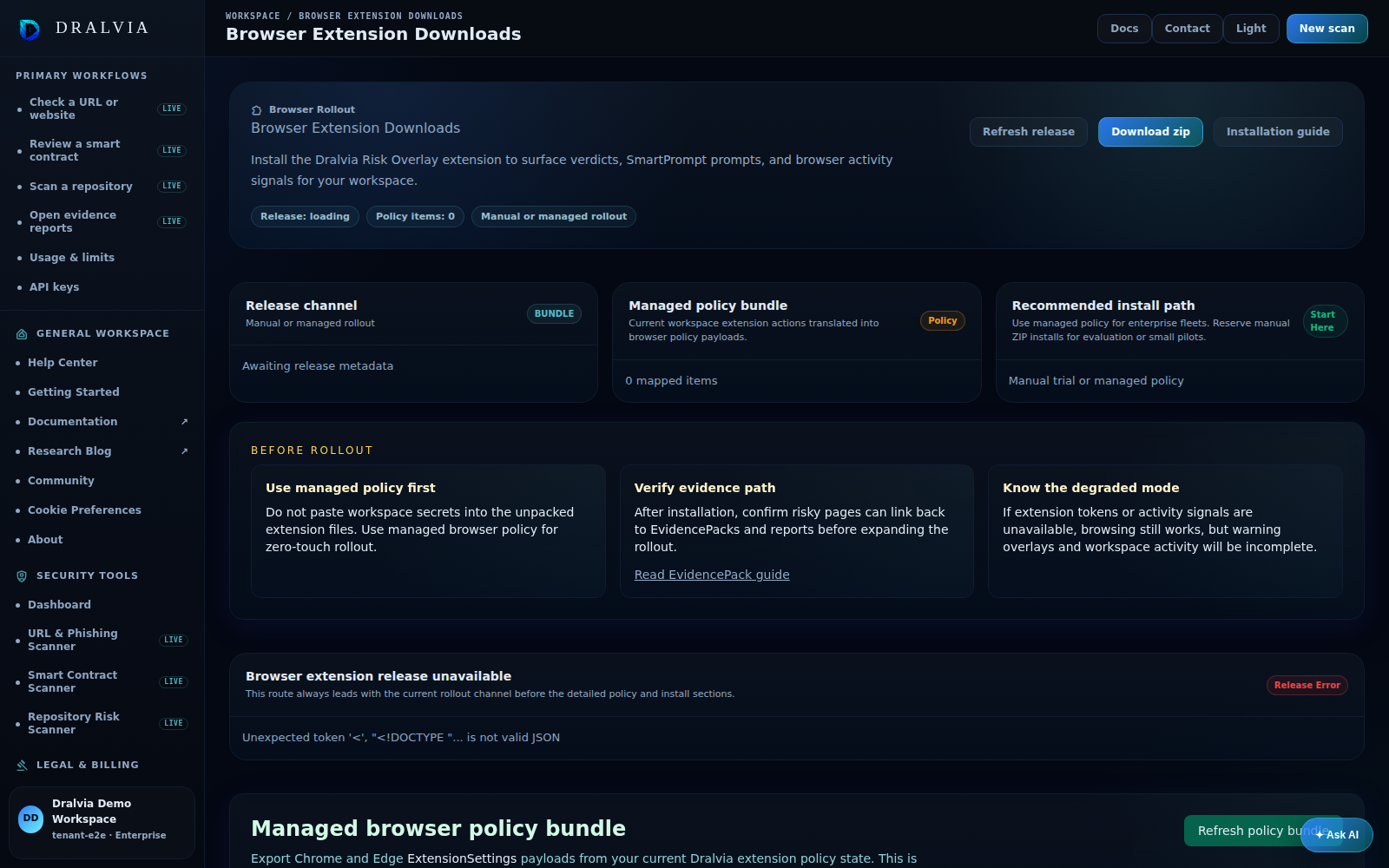Viewport: 1389px width, 868px height.
Task: Click the BUNDLE badge in Release channel
Action: pos(554,314)
